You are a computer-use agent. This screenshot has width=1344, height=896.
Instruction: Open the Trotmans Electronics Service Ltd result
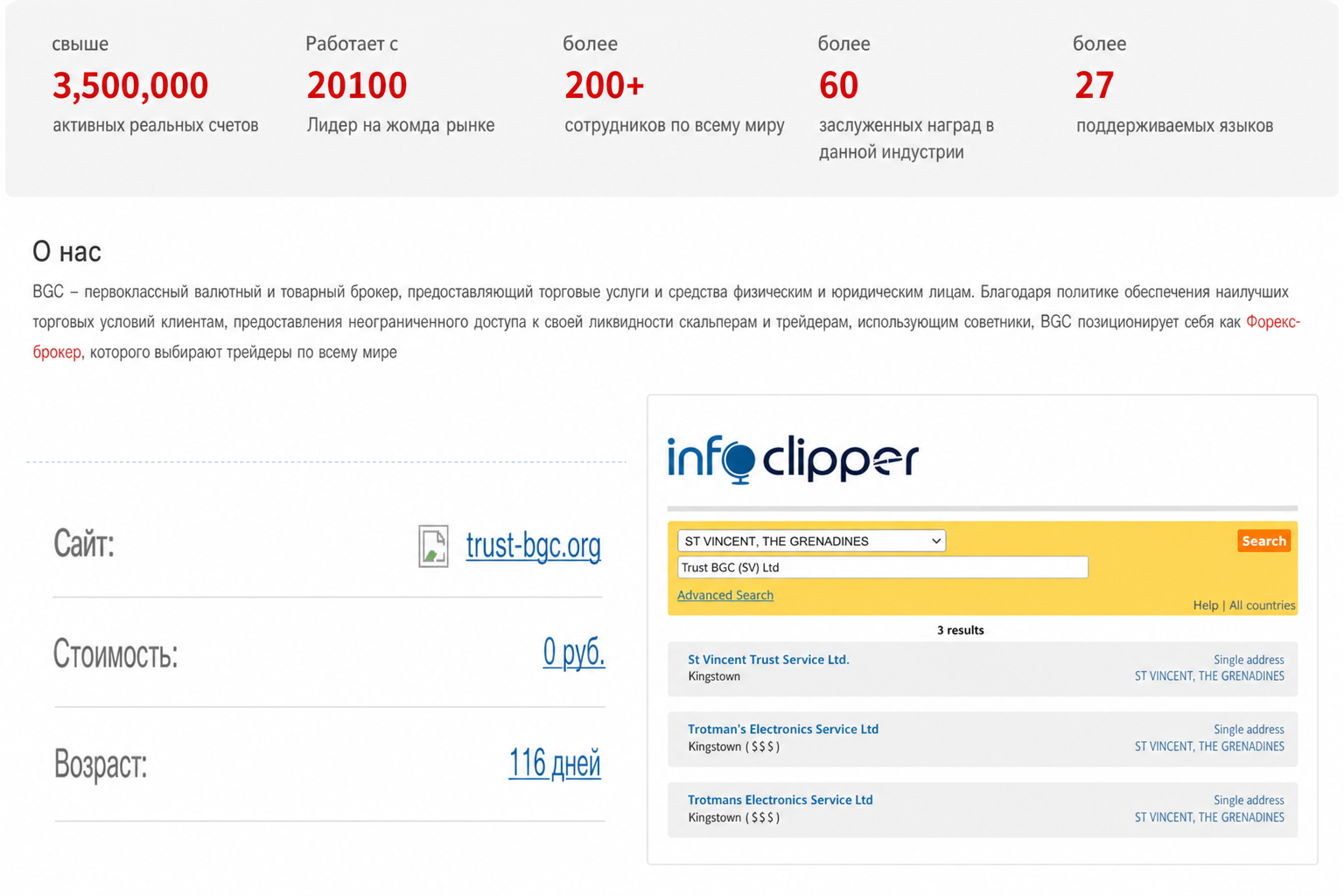coord(780,800)
